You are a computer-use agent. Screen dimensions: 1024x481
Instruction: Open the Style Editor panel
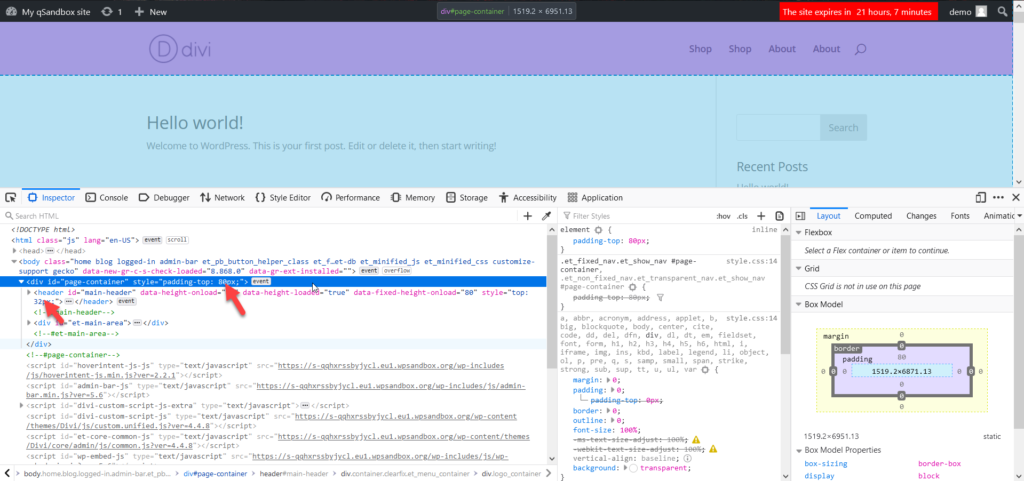pos(282,198)
